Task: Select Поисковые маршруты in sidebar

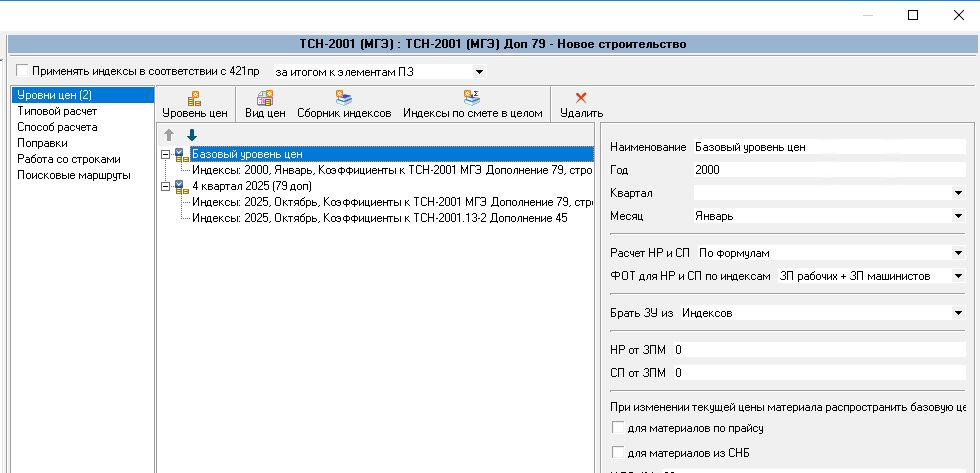Action: [74, 175]
